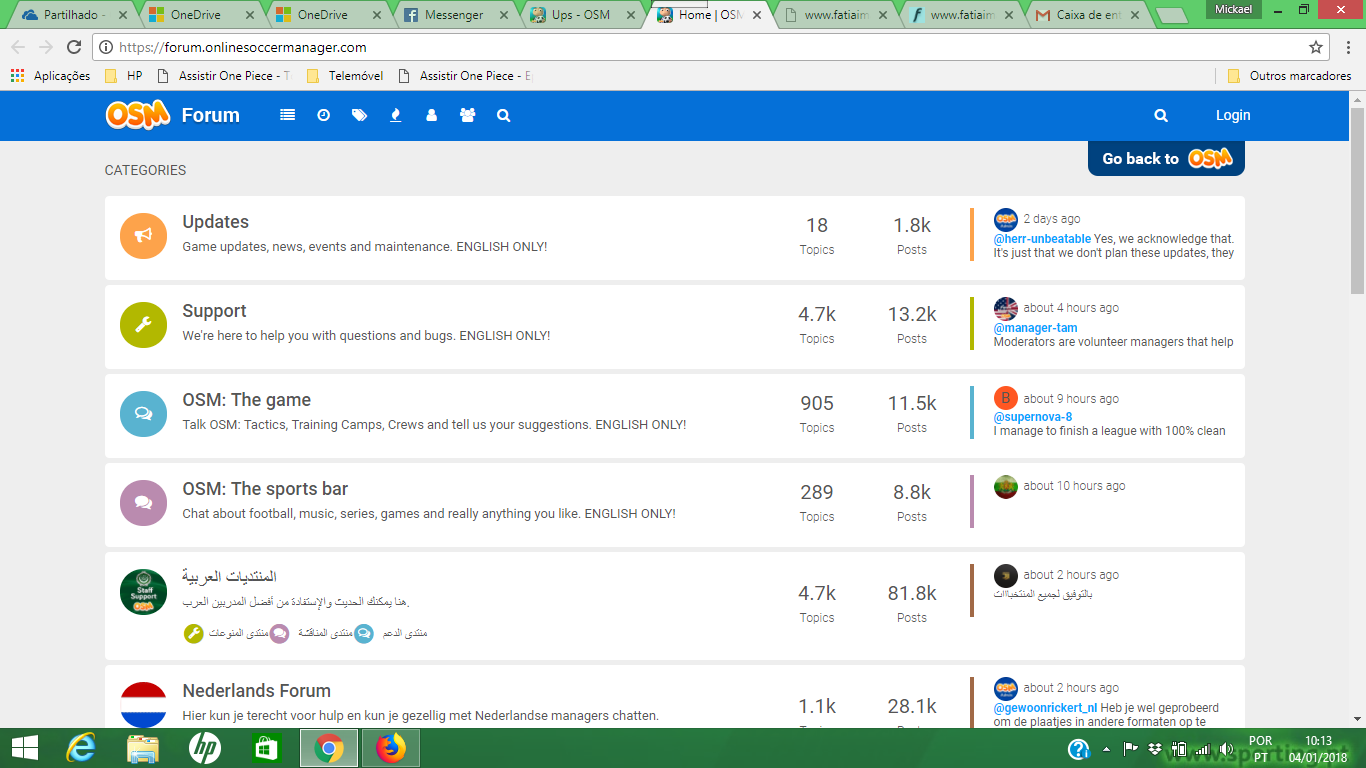Switch to the Messenger browser tab
Image resolution: width=1366 pixels, height=768 pixels.
point(455,15)
